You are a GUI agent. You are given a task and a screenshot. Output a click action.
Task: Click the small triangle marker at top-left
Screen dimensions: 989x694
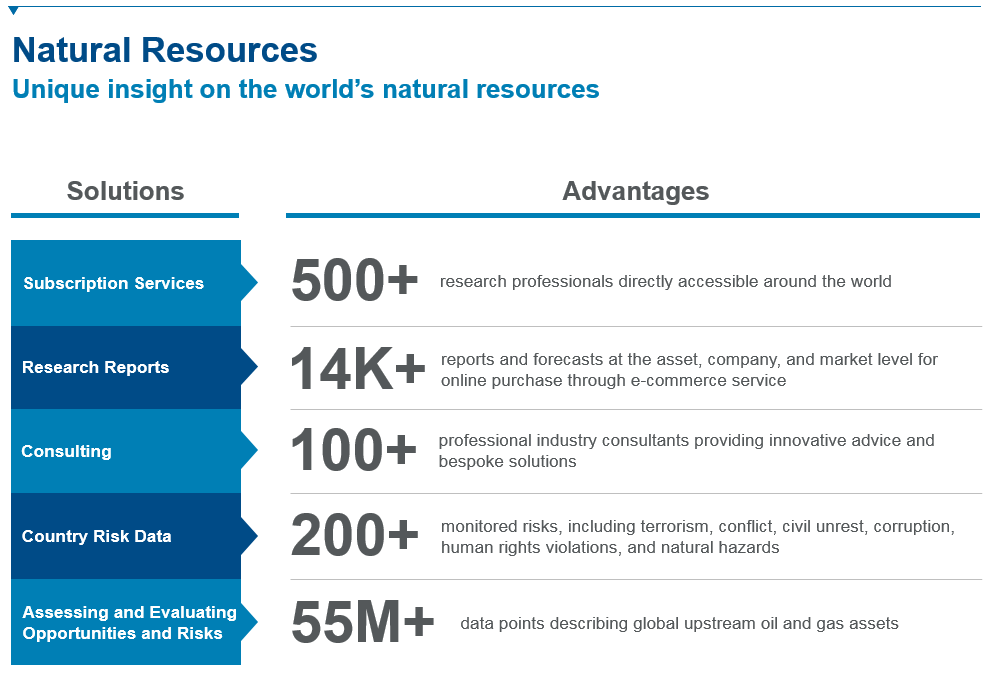point(13,11)
